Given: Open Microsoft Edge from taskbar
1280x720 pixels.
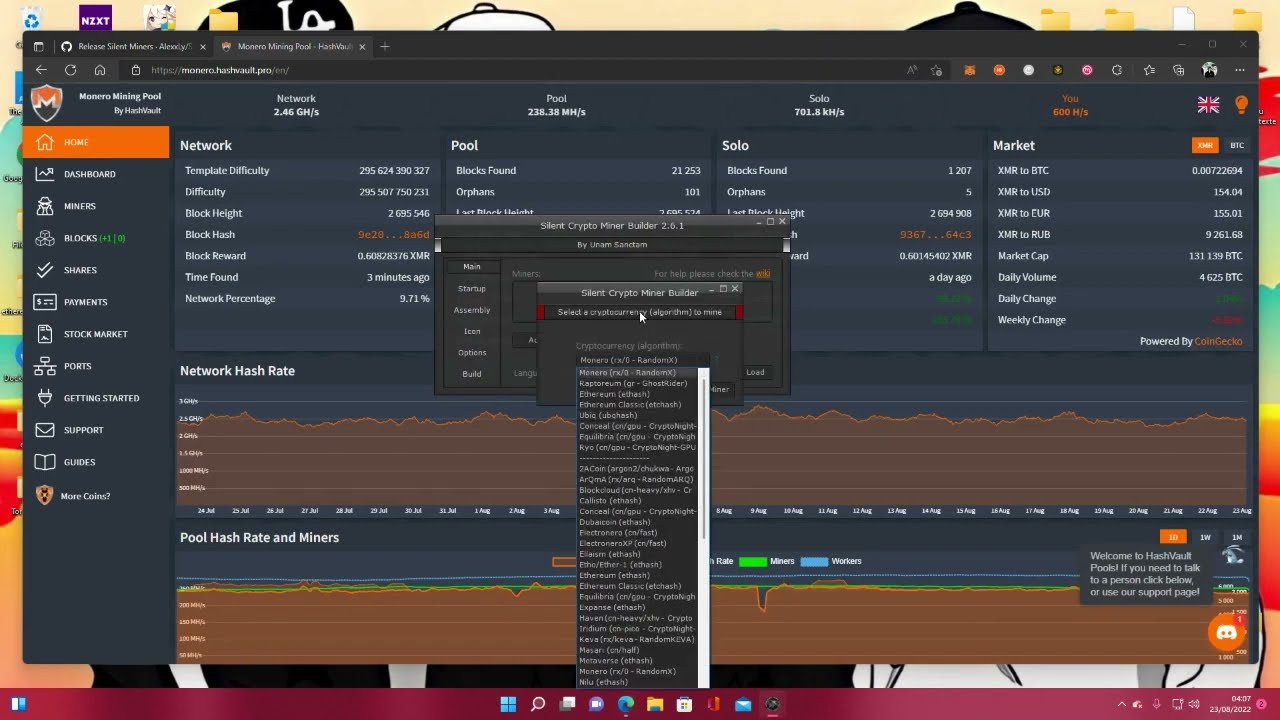Looking at the screenshot, I should point(626,704).
